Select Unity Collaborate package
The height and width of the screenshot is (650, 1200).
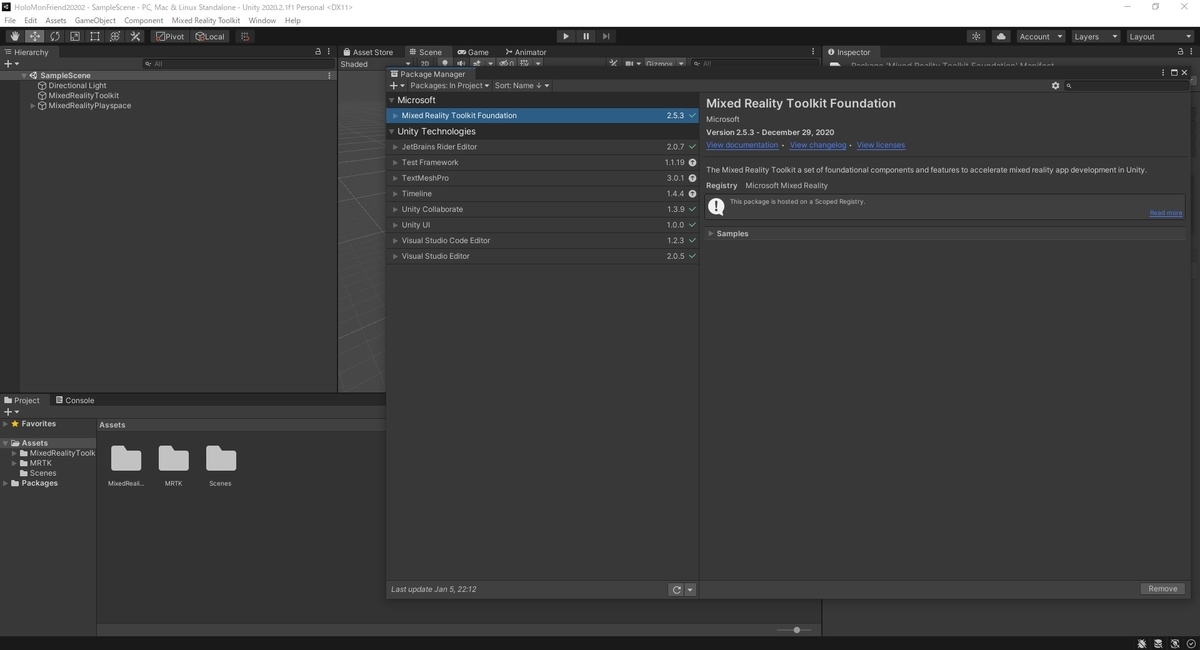pyautogui.click(x=543, y=209)
